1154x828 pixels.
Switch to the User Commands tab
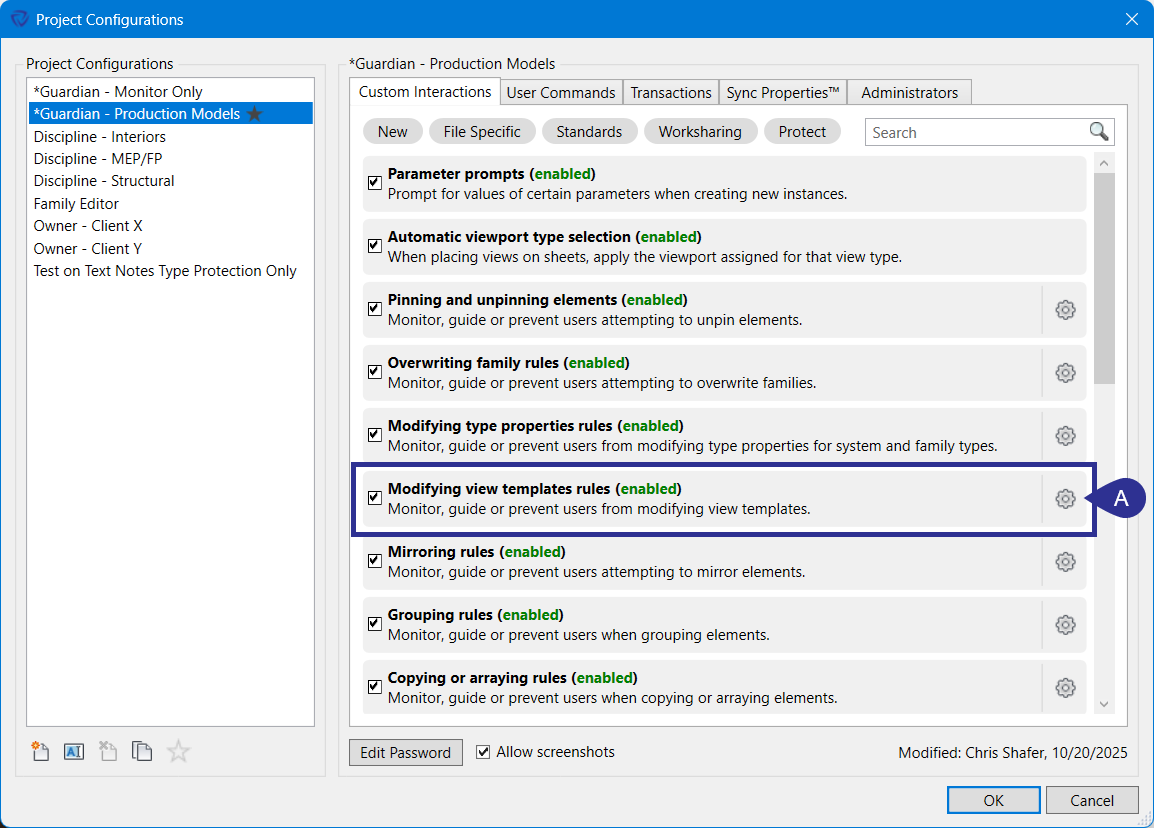(561, 91)
